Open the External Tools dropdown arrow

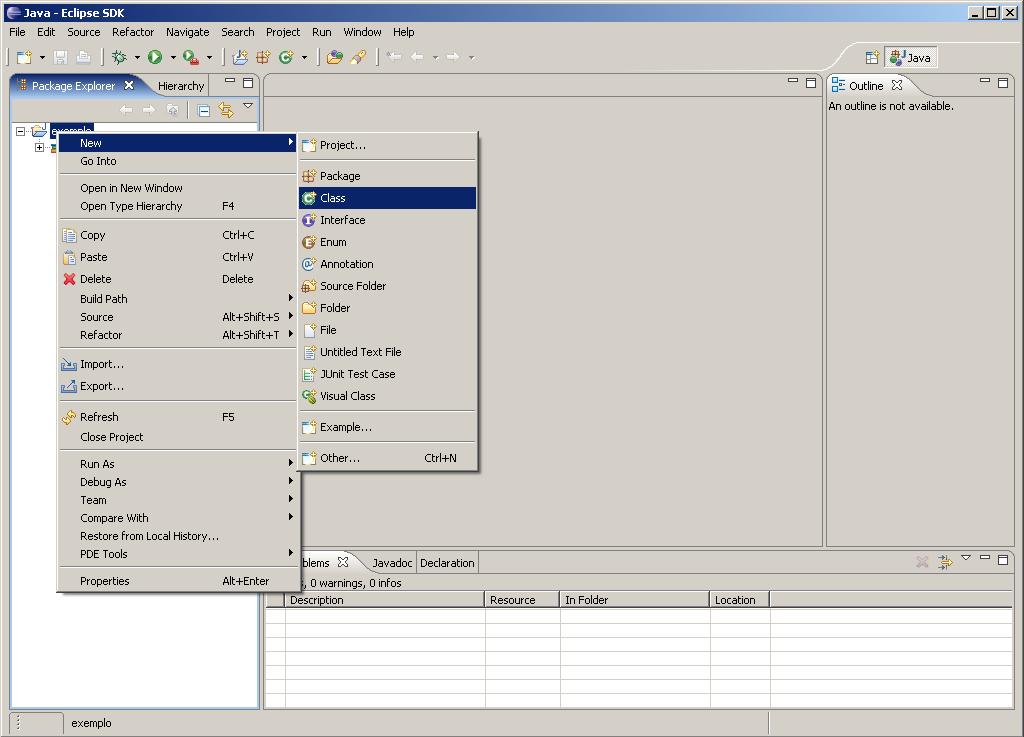pyautogui.click(x=209, y=57)
